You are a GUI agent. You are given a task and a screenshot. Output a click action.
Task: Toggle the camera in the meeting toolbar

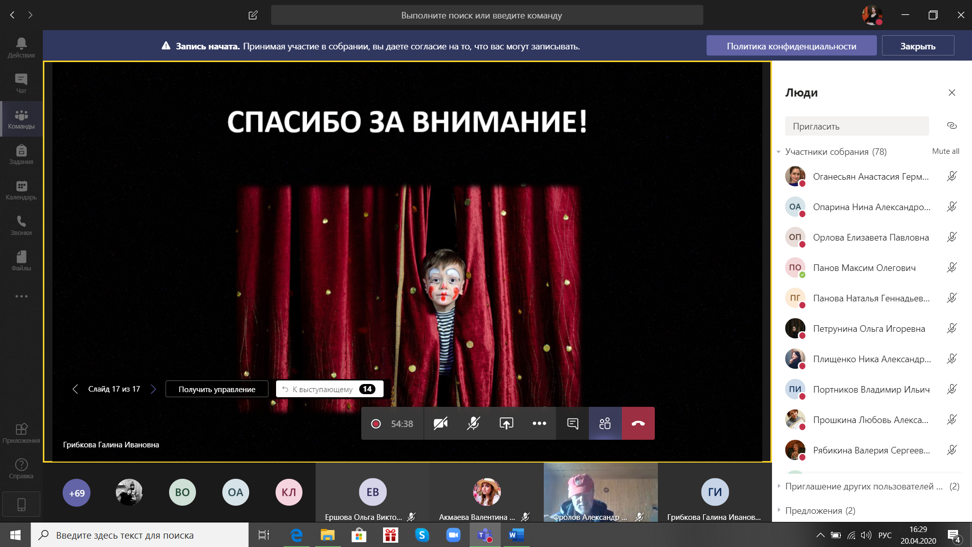[440, 424]
